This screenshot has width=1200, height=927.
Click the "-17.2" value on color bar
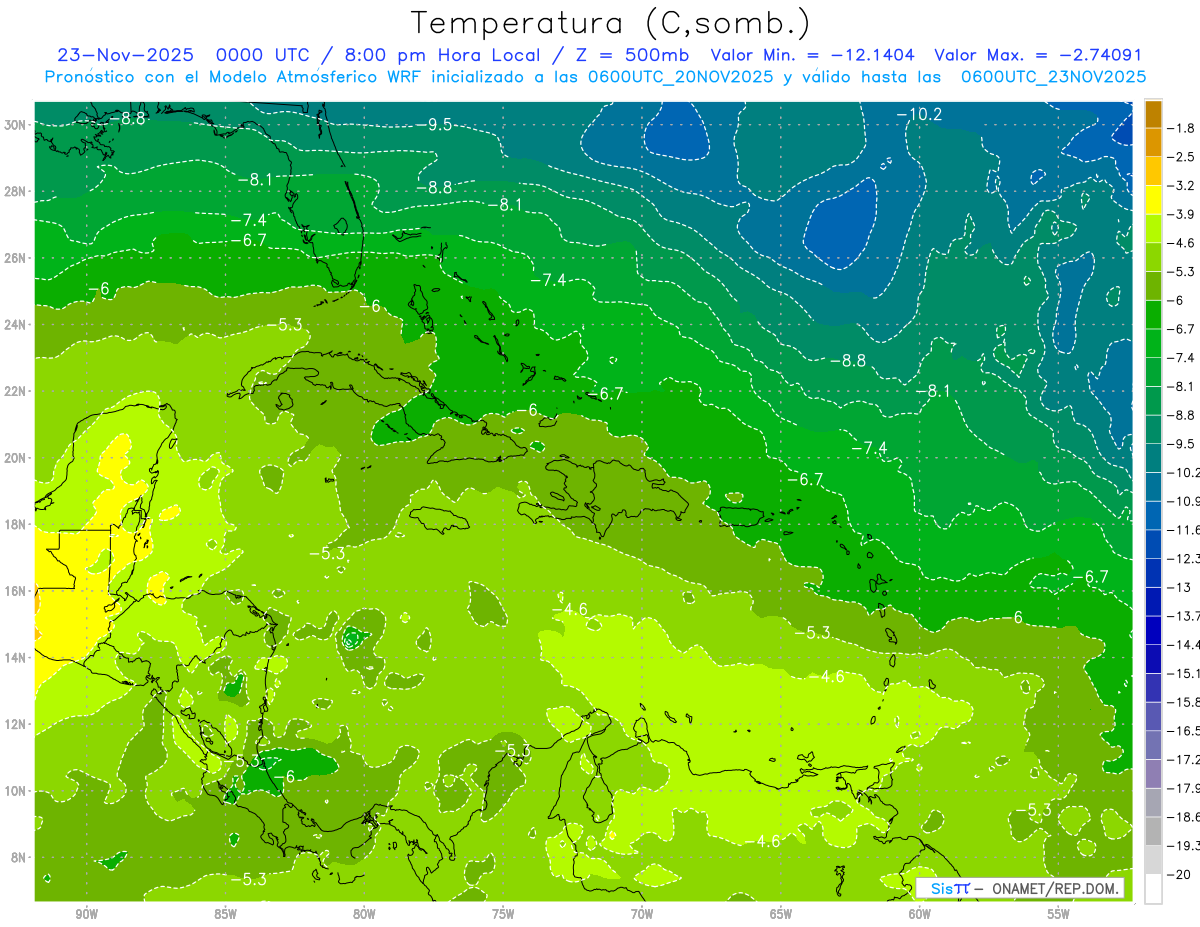pyautogui.click(x=1183, y=759)
